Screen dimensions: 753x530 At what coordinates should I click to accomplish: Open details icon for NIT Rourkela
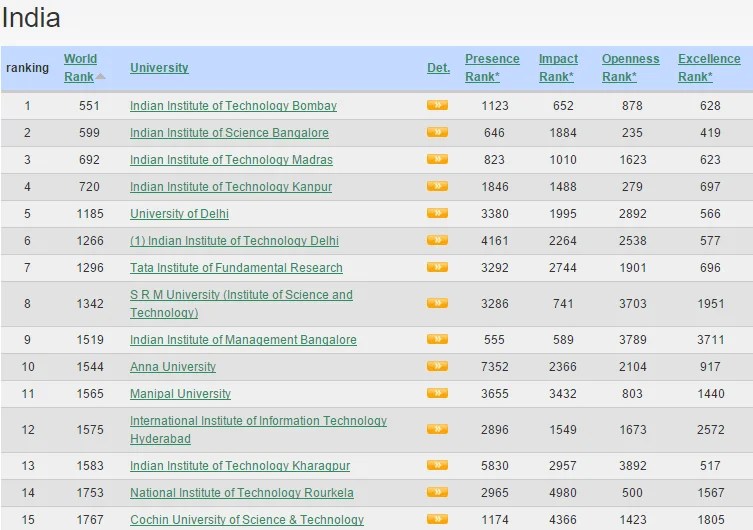[437, 492]
